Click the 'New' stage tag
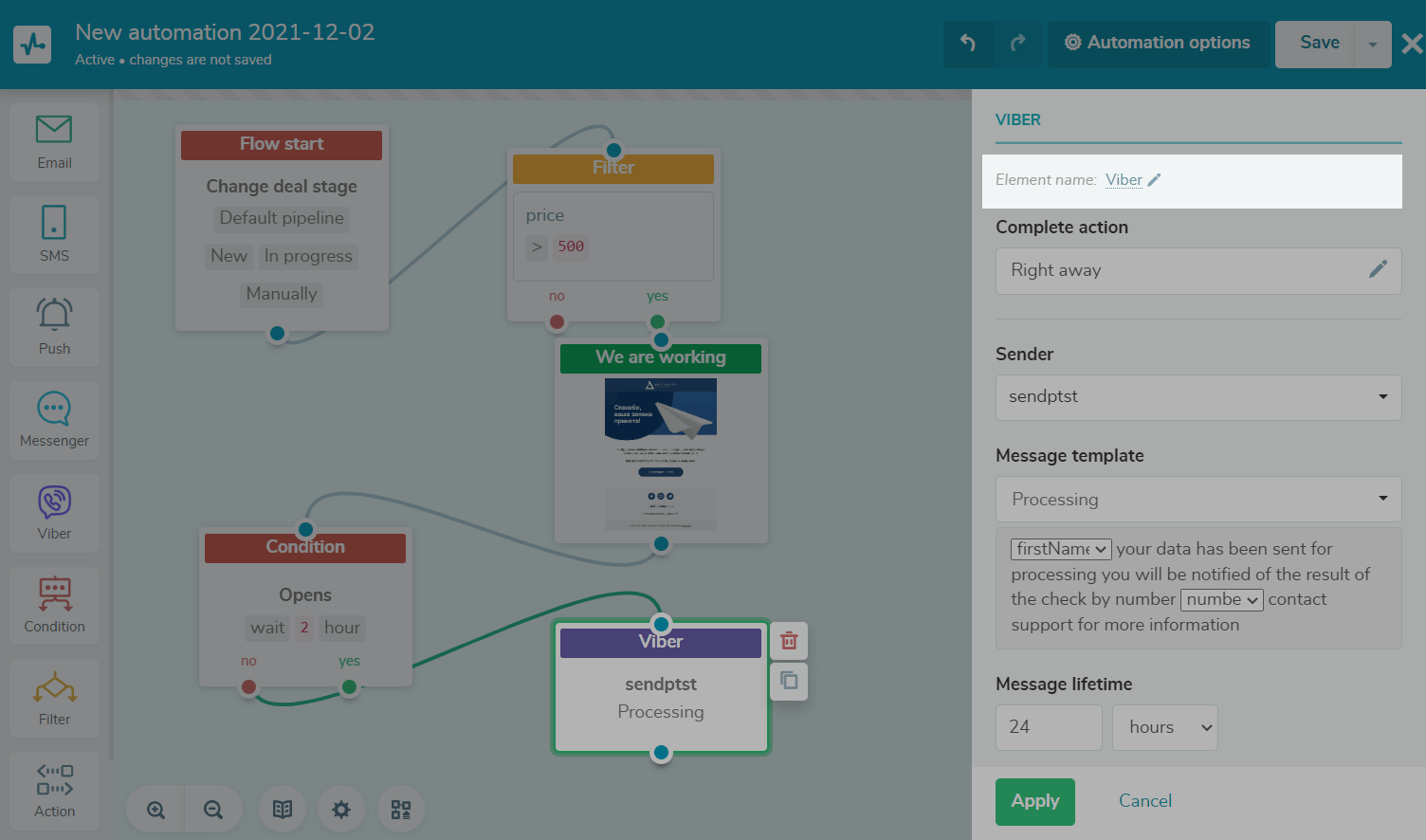 (229, 256)
